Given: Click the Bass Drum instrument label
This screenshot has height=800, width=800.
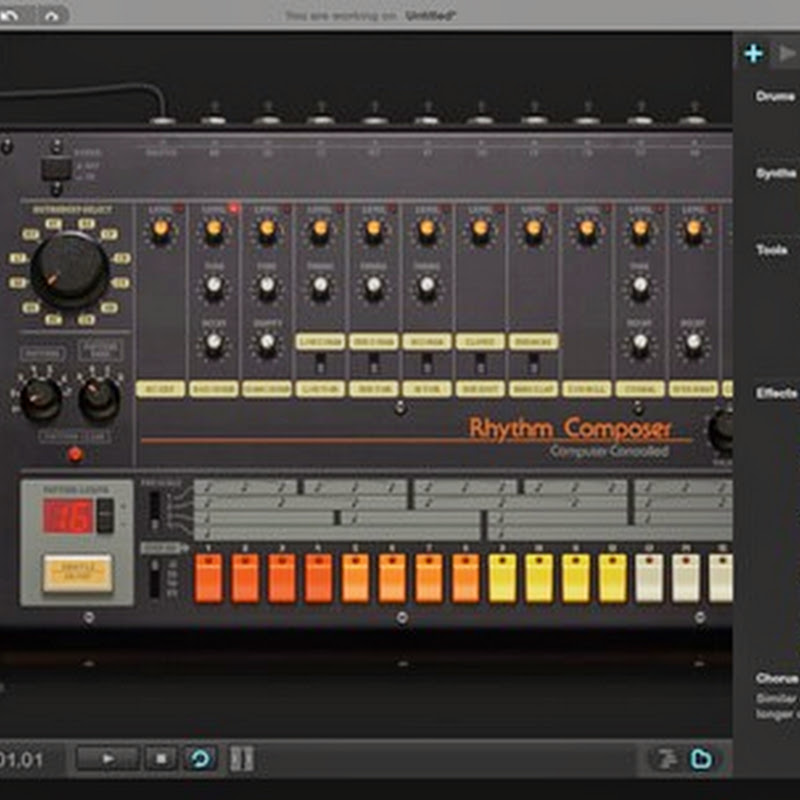Looking at the screenshot, I should [213, 388].
